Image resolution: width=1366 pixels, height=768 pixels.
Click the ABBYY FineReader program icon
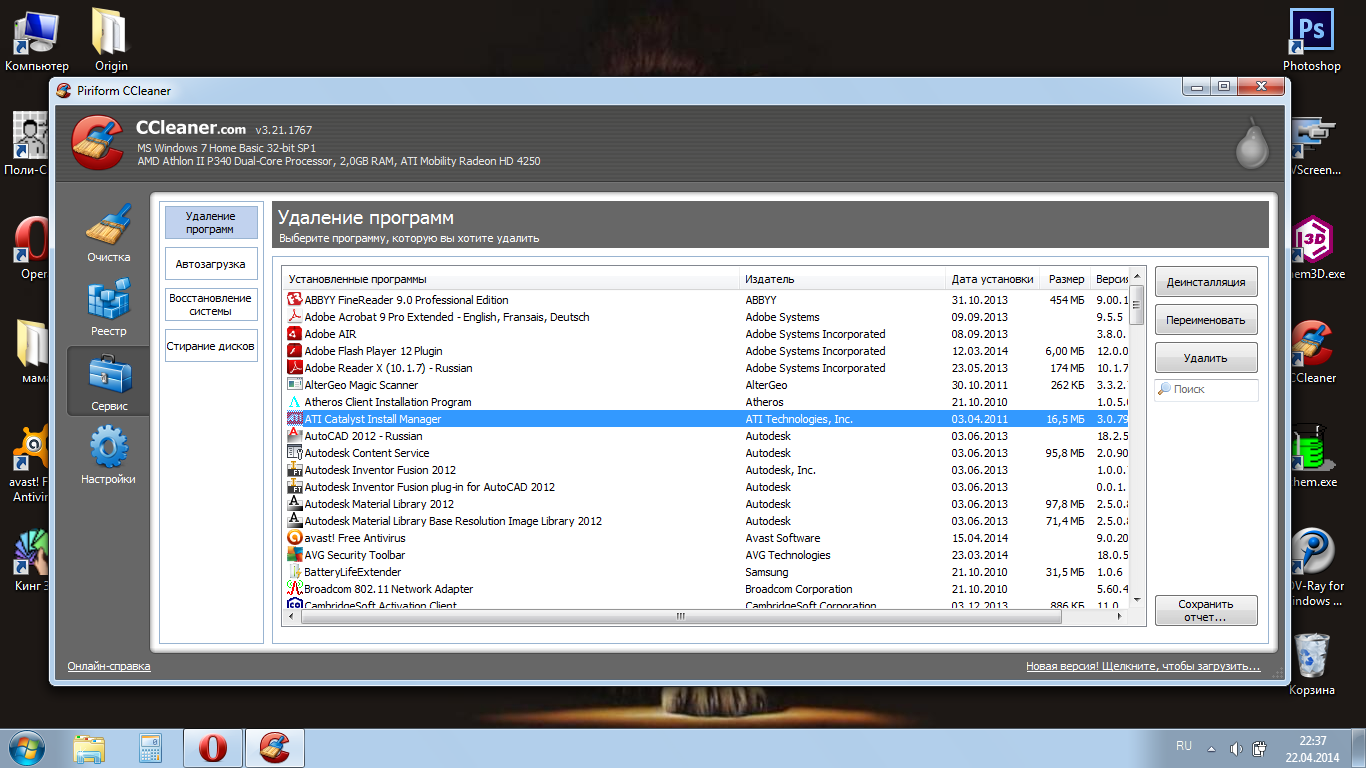click(x=295, y=300)
